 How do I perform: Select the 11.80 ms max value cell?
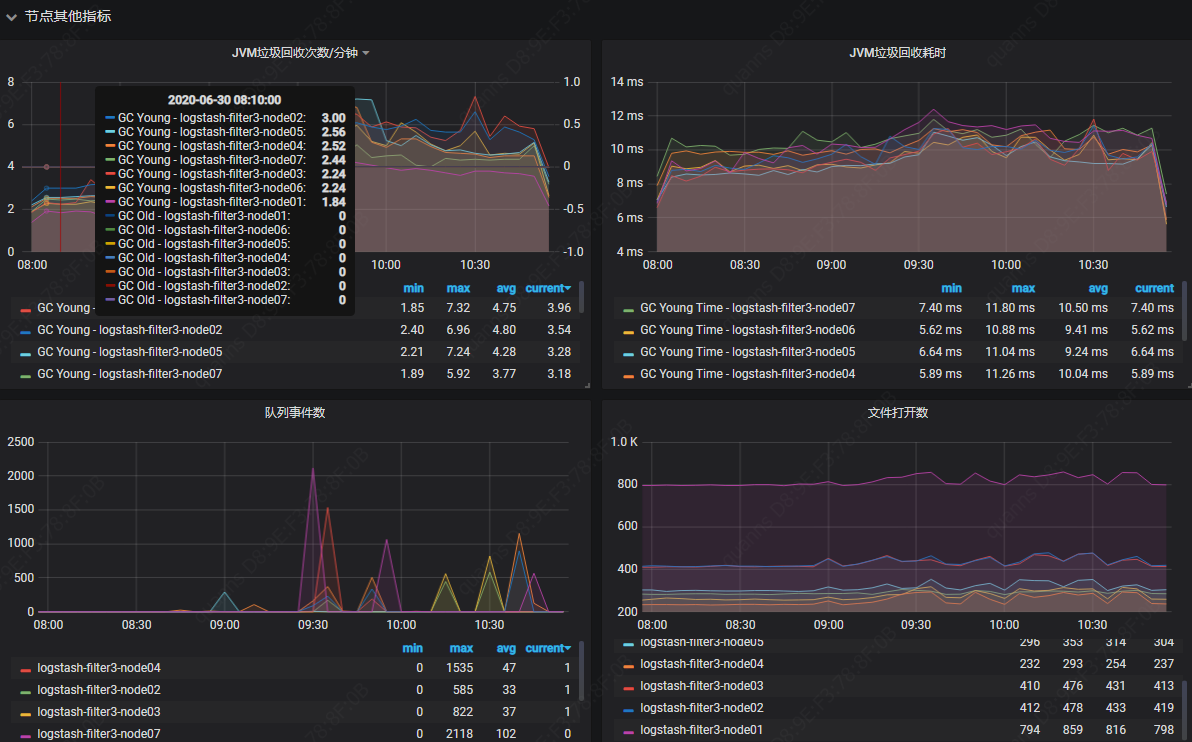coord(1010,308)
